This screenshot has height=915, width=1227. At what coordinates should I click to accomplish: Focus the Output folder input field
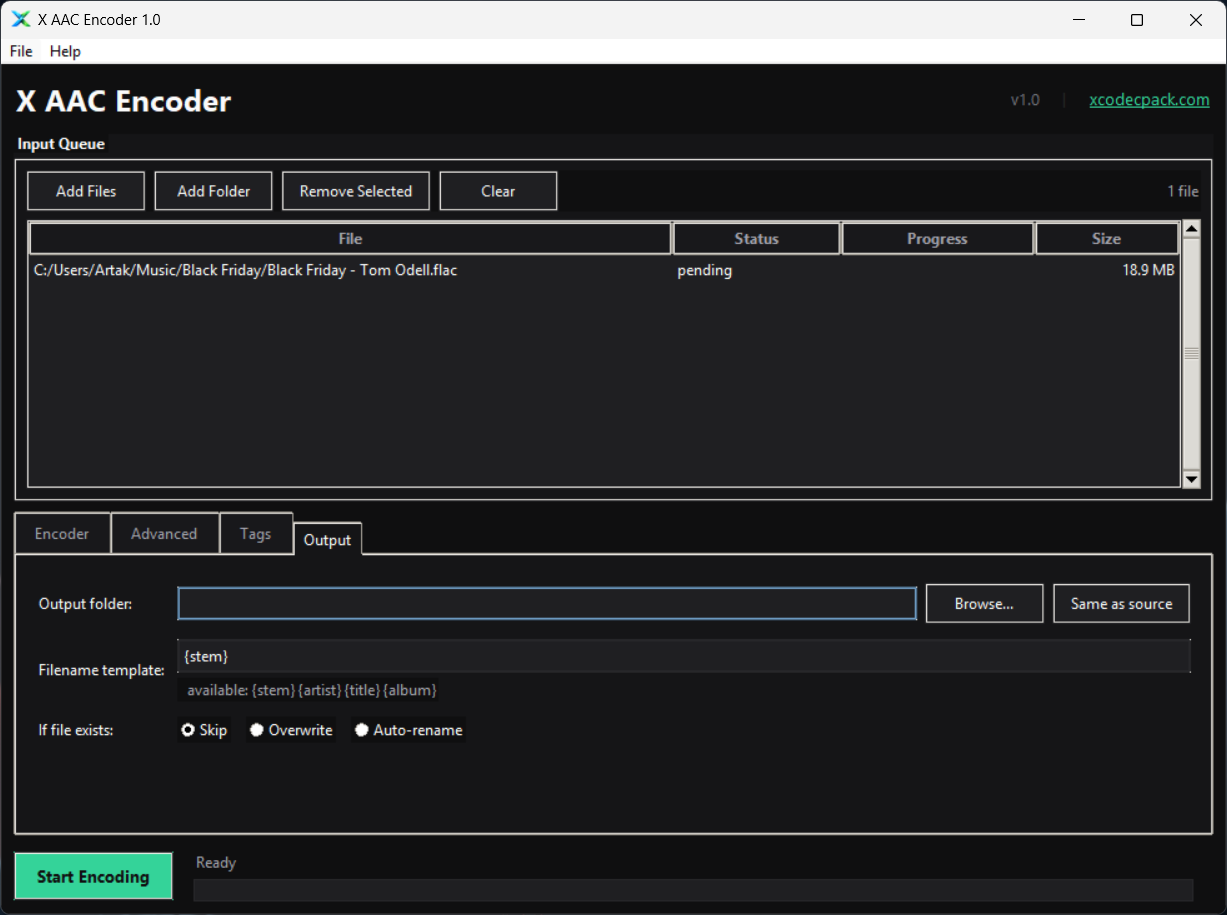click(x=547, y=603)
